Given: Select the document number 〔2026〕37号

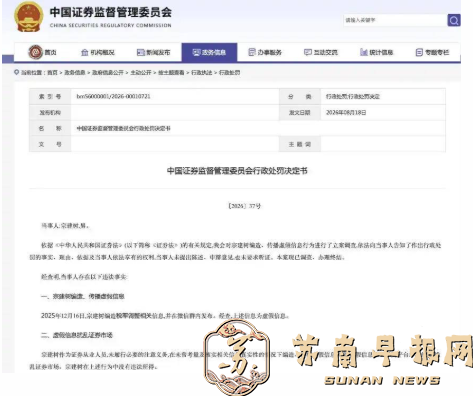Looking at the screenshot, I should (244, 206).
